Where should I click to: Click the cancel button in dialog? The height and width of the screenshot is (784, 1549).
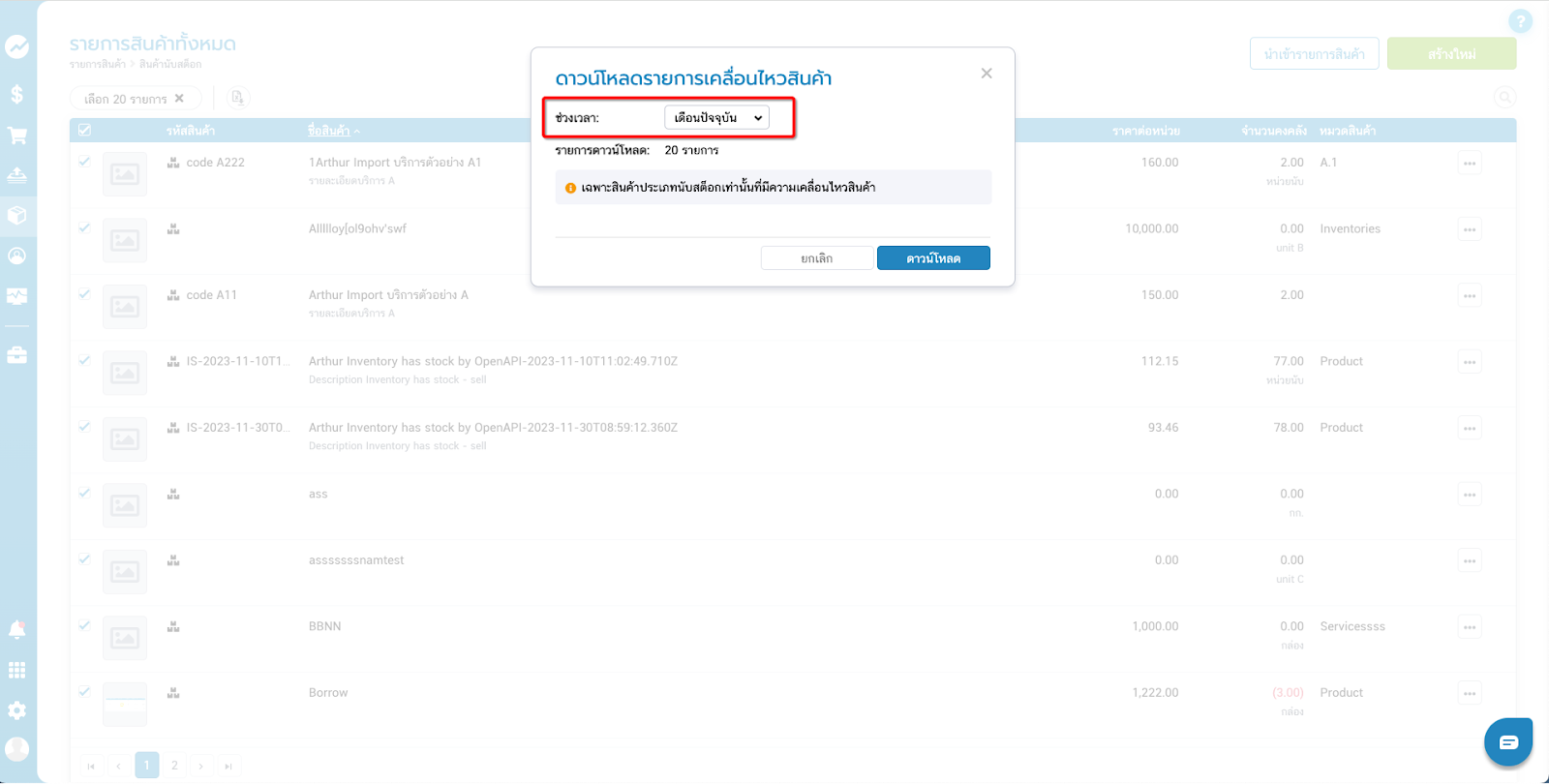coord(816,258)
